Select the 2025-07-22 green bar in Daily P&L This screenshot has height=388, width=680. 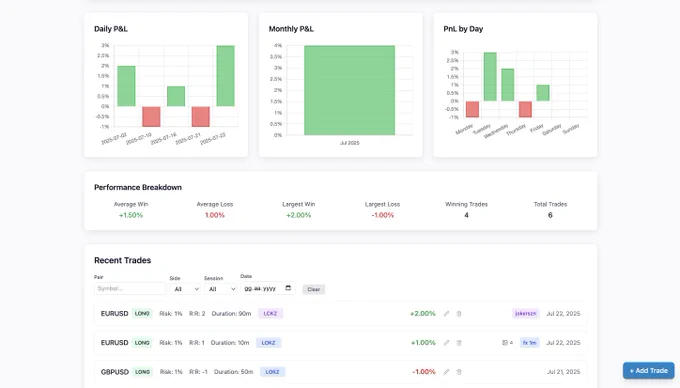coord(226,76)
